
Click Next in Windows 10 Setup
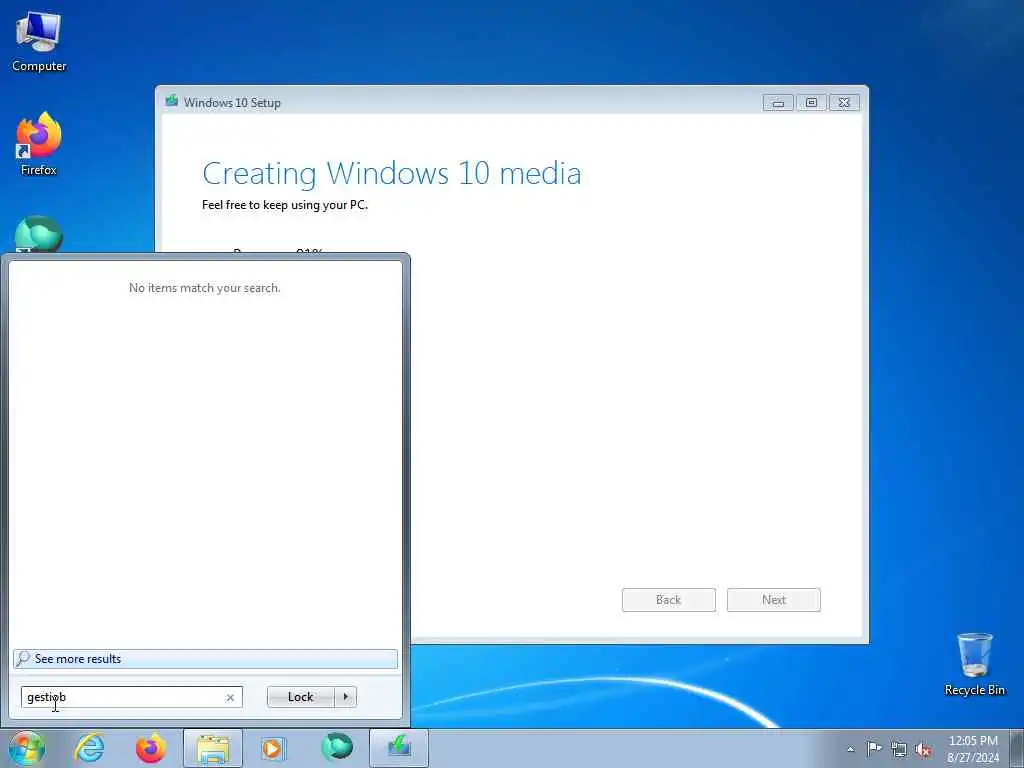tap(773, 600)
